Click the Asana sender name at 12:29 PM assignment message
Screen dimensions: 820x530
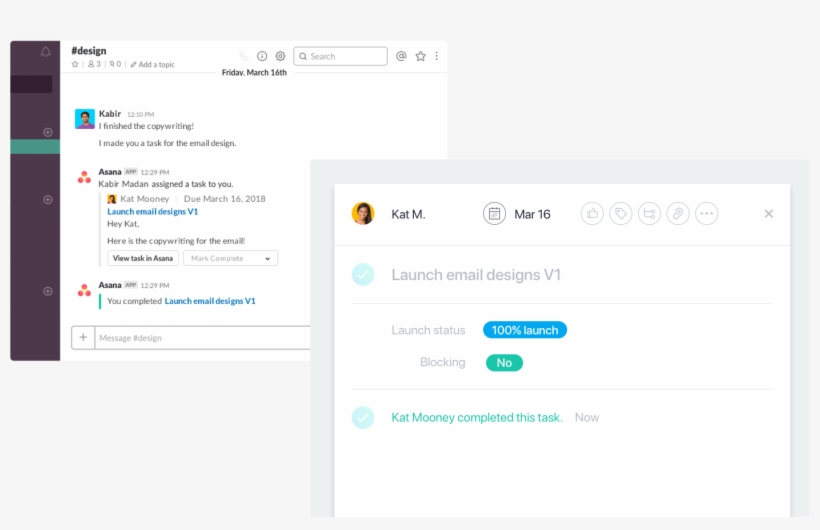tap(110, 172)
